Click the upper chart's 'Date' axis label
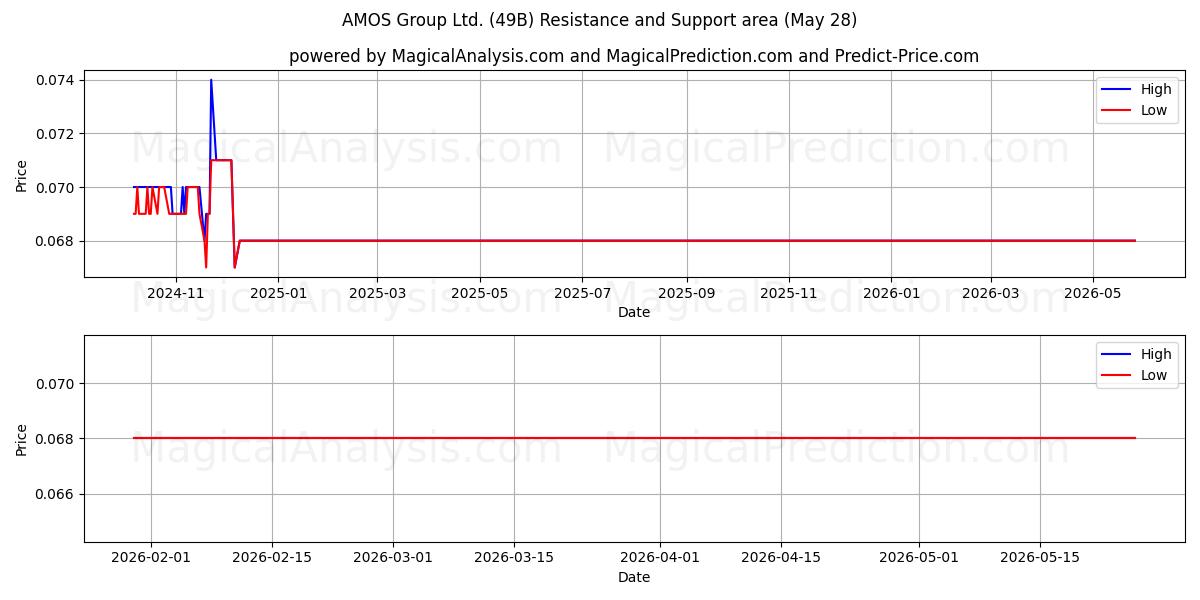The height and width of the screenshot is (600, 1200). 634,312
